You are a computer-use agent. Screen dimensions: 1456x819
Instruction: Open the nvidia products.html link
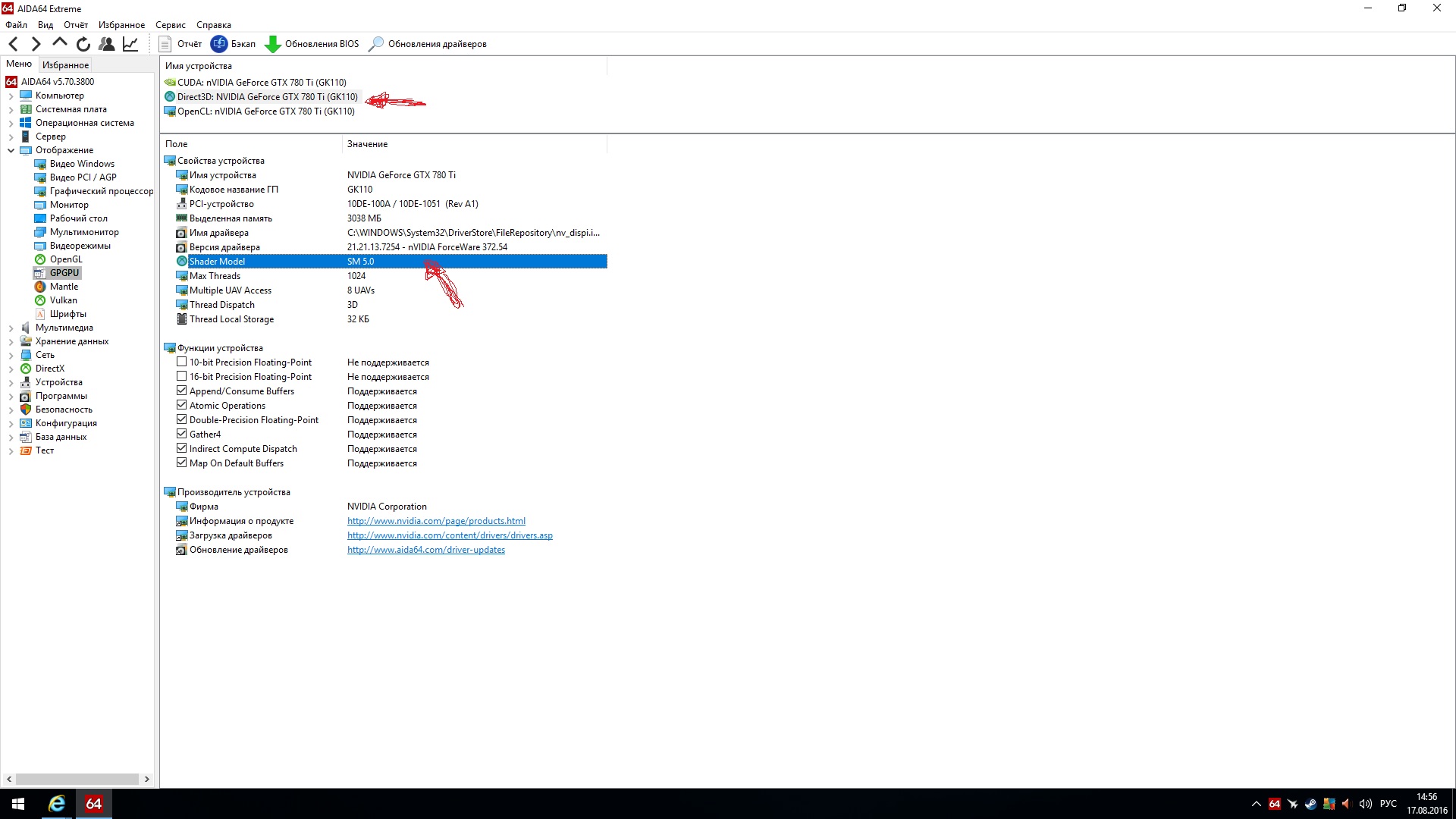pyautogui.click(x=436, y=521)
